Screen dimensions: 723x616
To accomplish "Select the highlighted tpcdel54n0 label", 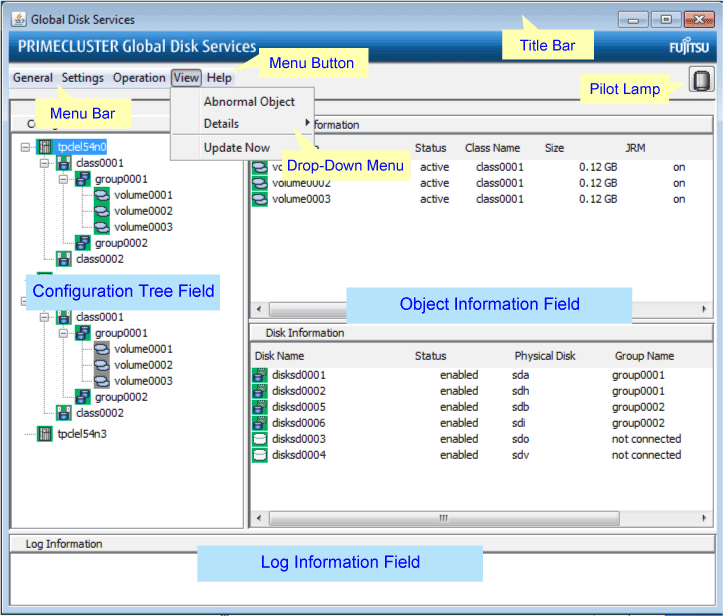I will click(82, 147).
